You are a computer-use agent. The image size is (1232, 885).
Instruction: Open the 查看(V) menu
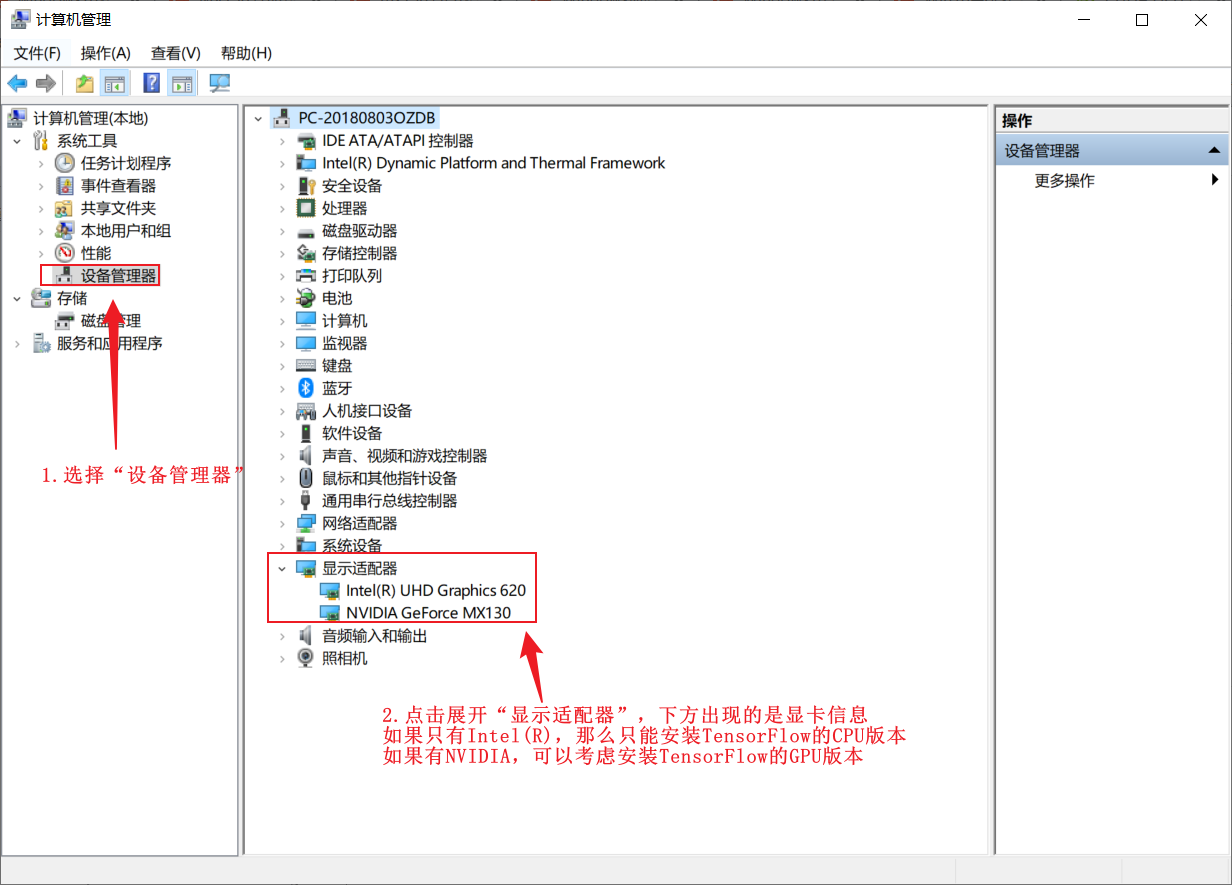coord(176,53)
